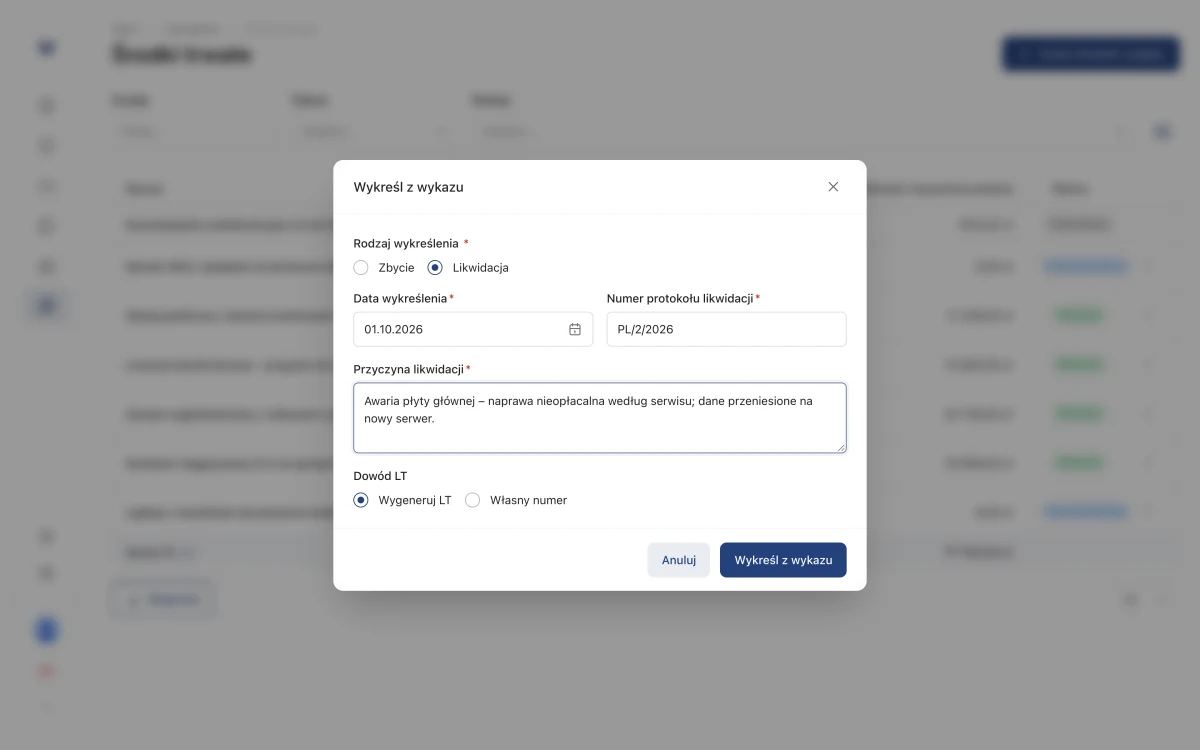Click the blurred logo atop the sidebar
The width and height of the screenshot is (1200, 750).
(46, 47)
